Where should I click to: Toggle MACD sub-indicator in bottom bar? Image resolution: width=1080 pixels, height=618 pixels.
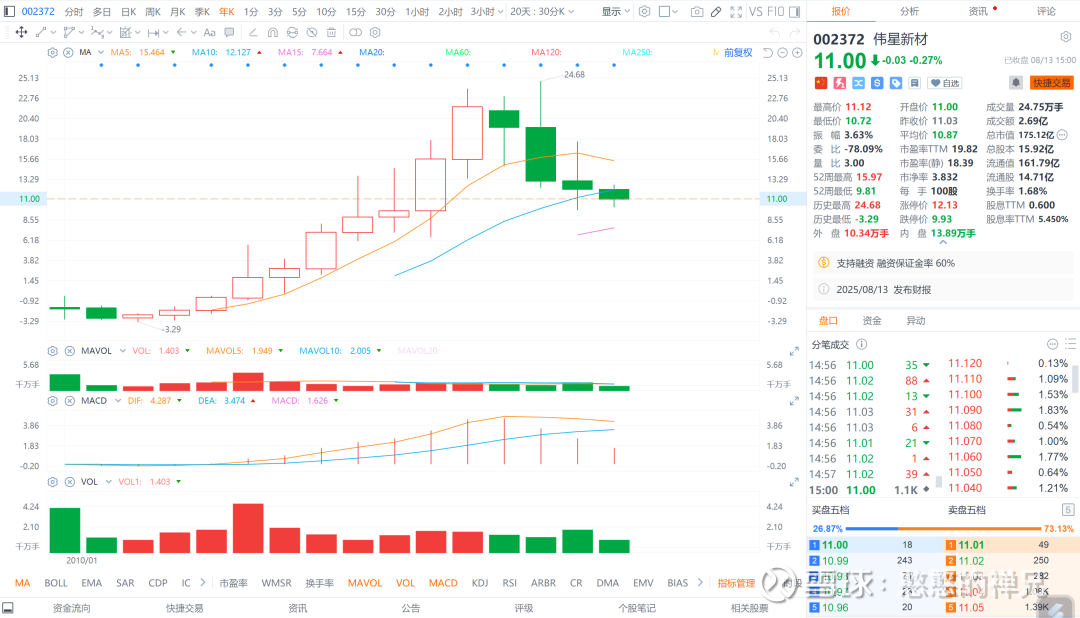443,583
